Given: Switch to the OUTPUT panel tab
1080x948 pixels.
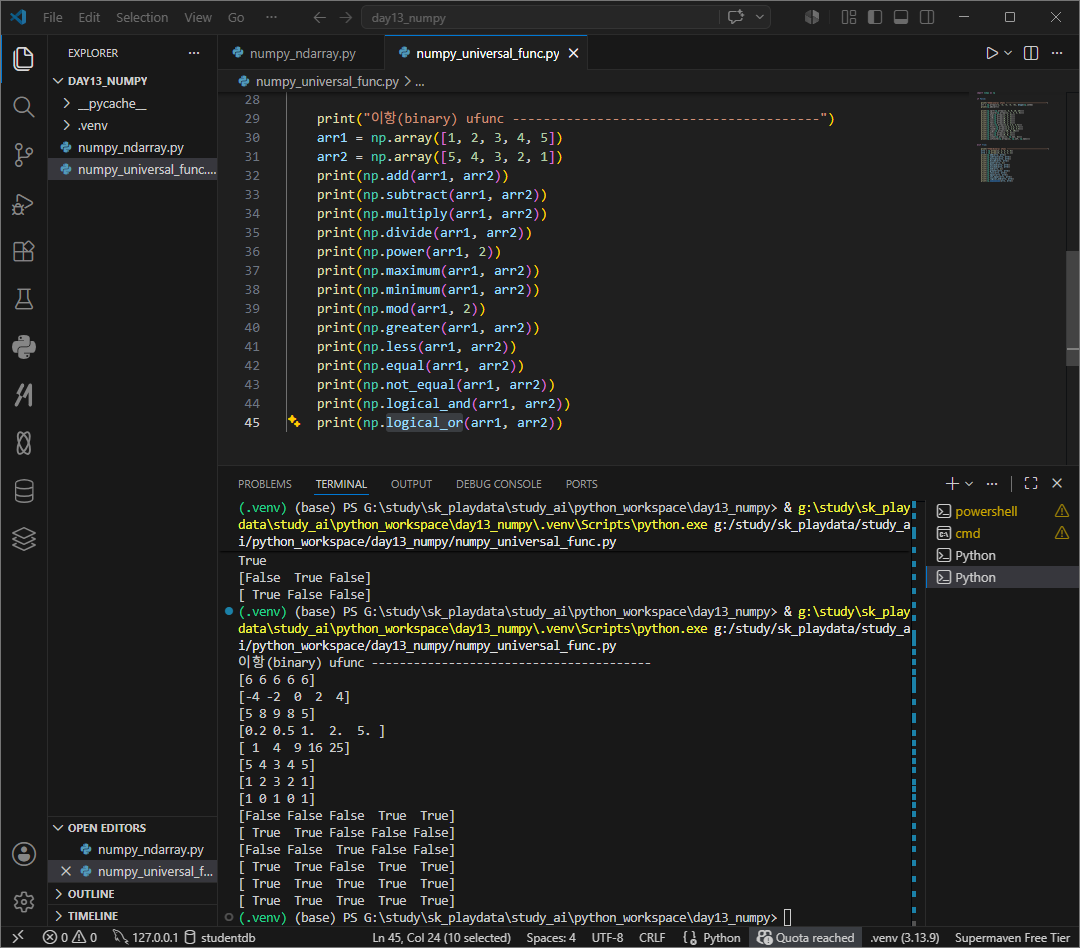Looking at the screenshot, I should coord(411,484).
